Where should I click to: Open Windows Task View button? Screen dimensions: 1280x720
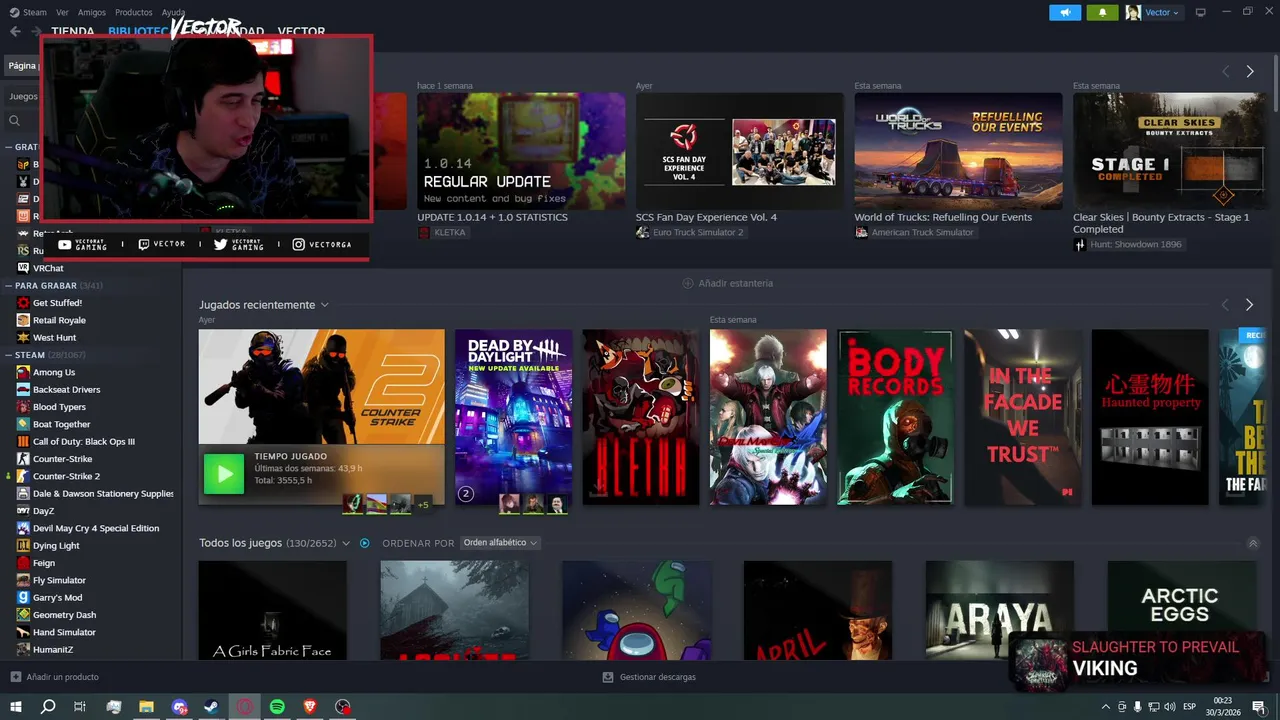(x=80, y=706)
